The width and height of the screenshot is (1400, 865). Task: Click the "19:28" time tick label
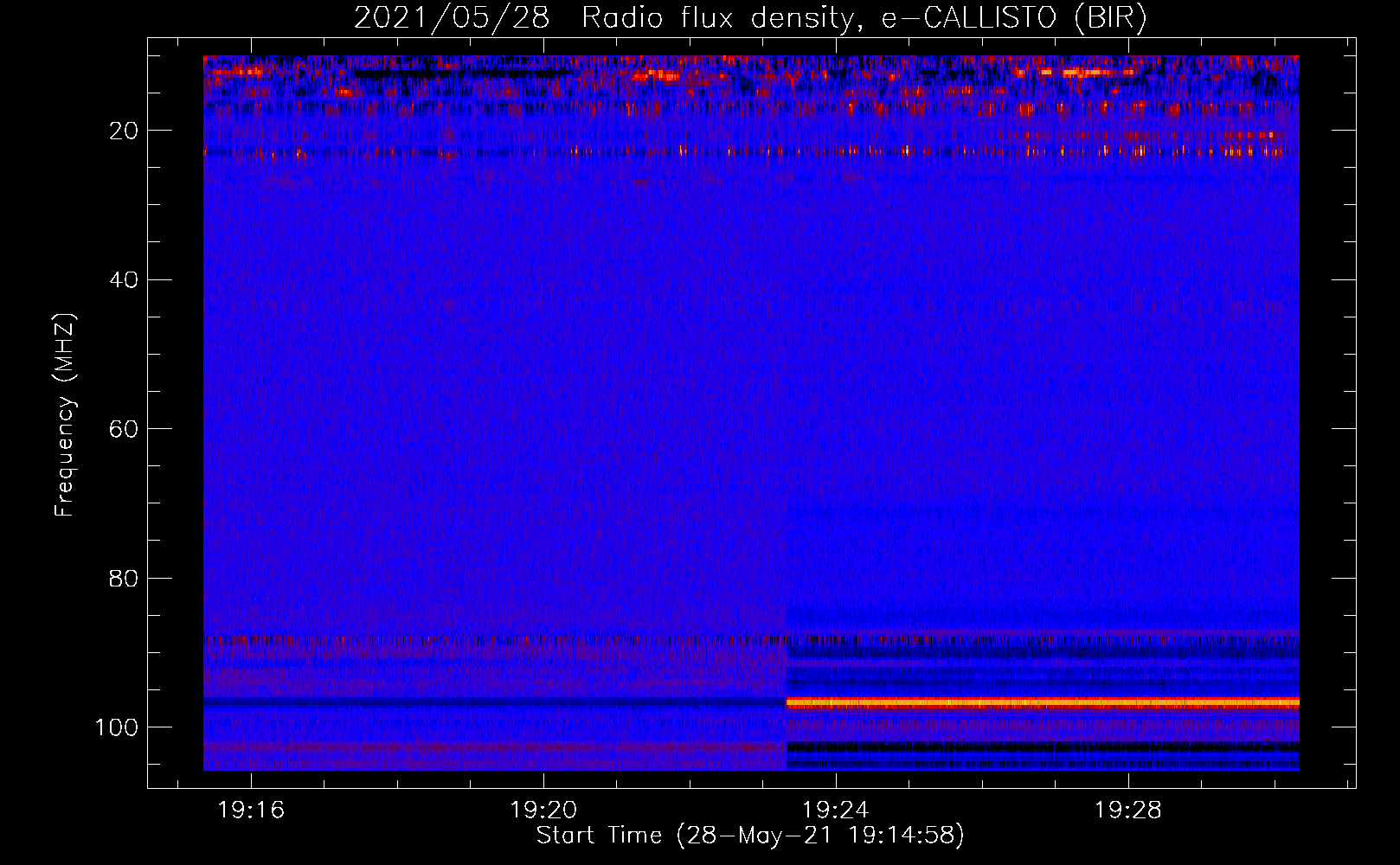[1127, 811]
